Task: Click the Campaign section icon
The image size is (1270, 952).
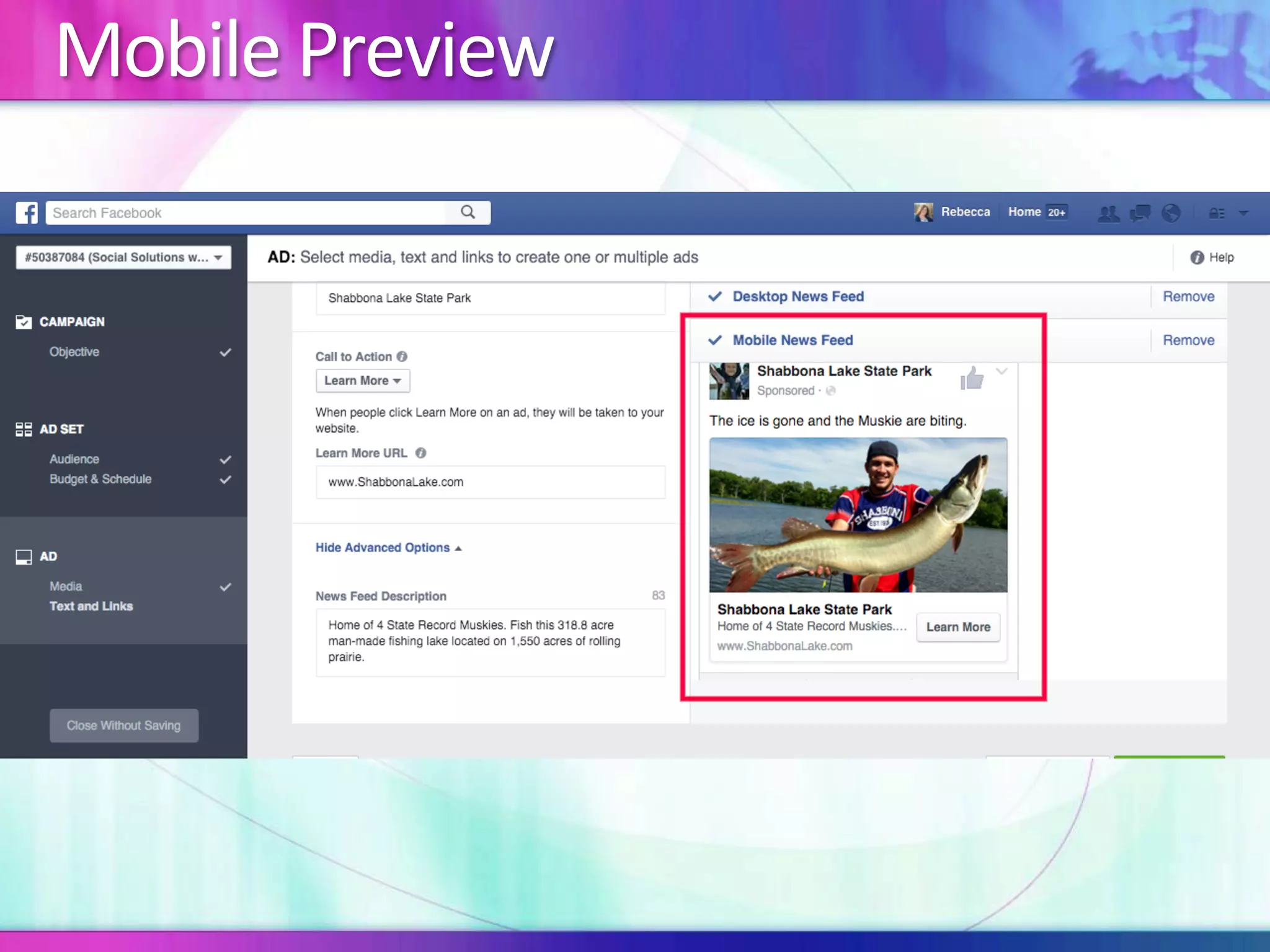Action: (x=24, y=322)
